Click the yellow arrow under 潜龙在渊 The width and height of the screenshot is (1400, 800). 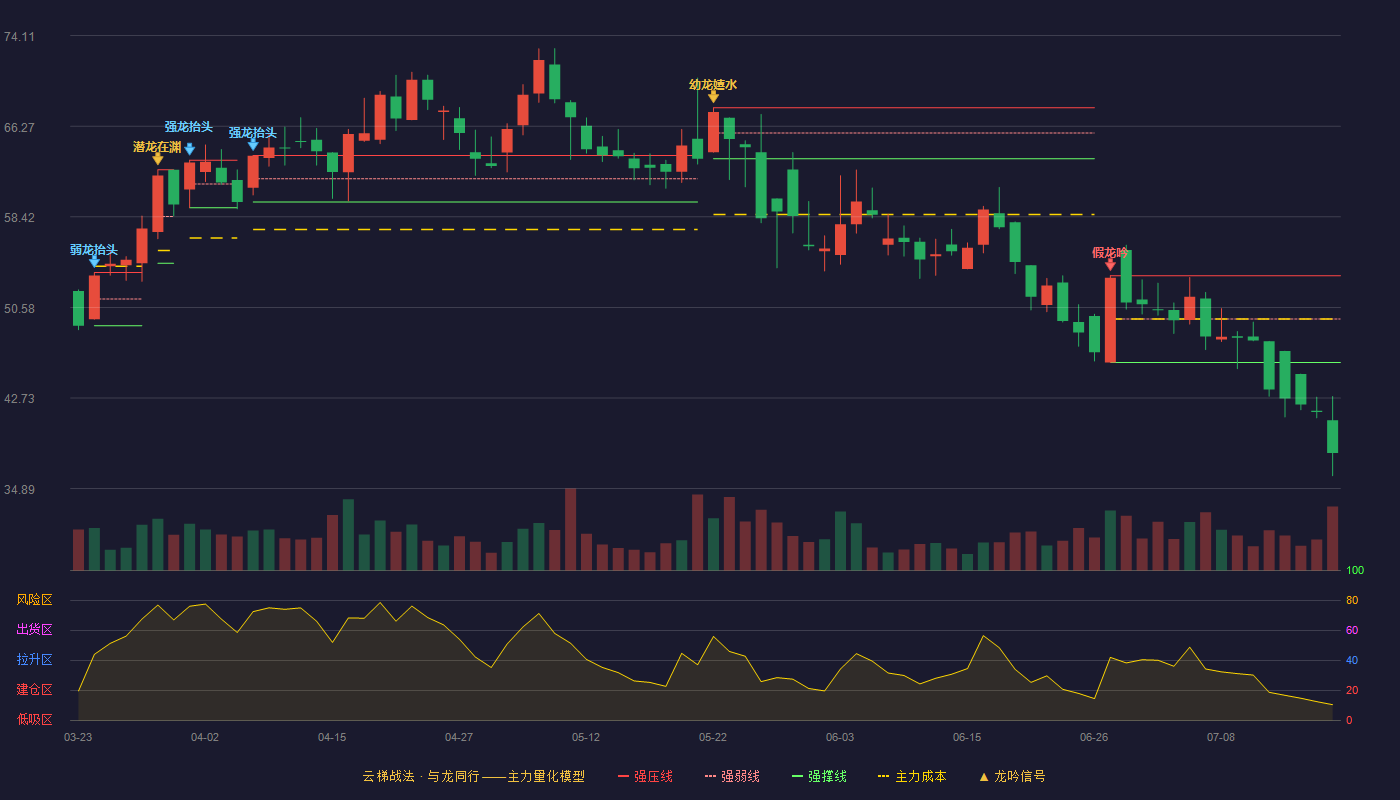tap(158, 159)
